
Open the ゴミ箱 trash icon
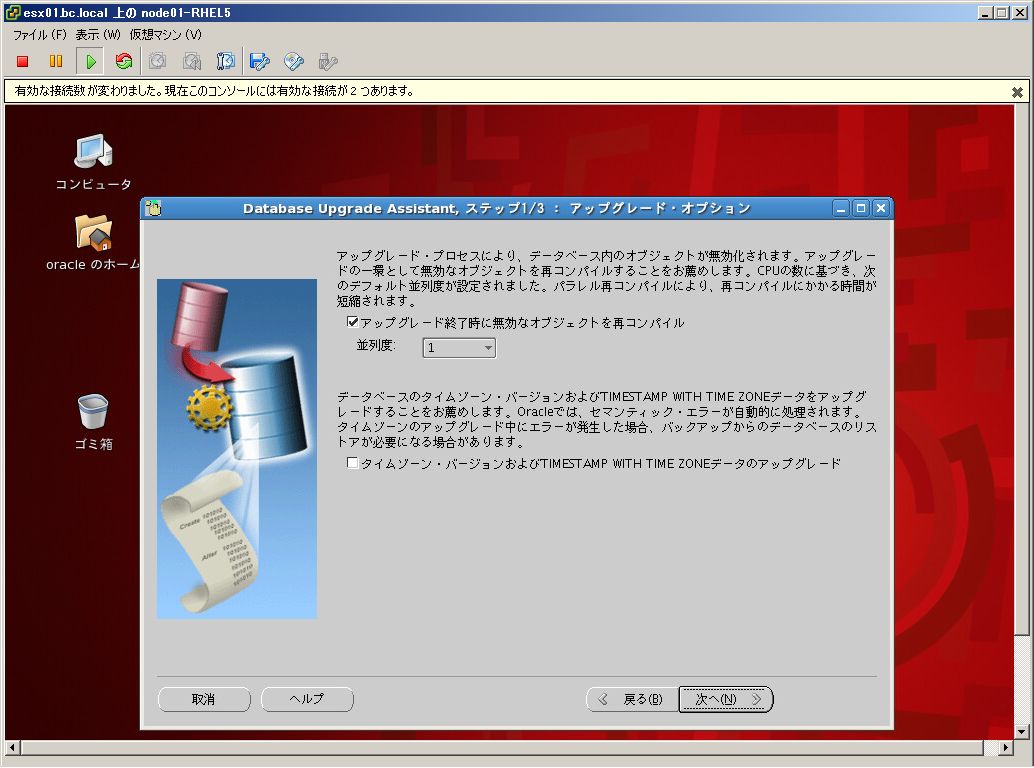(93, 422)
